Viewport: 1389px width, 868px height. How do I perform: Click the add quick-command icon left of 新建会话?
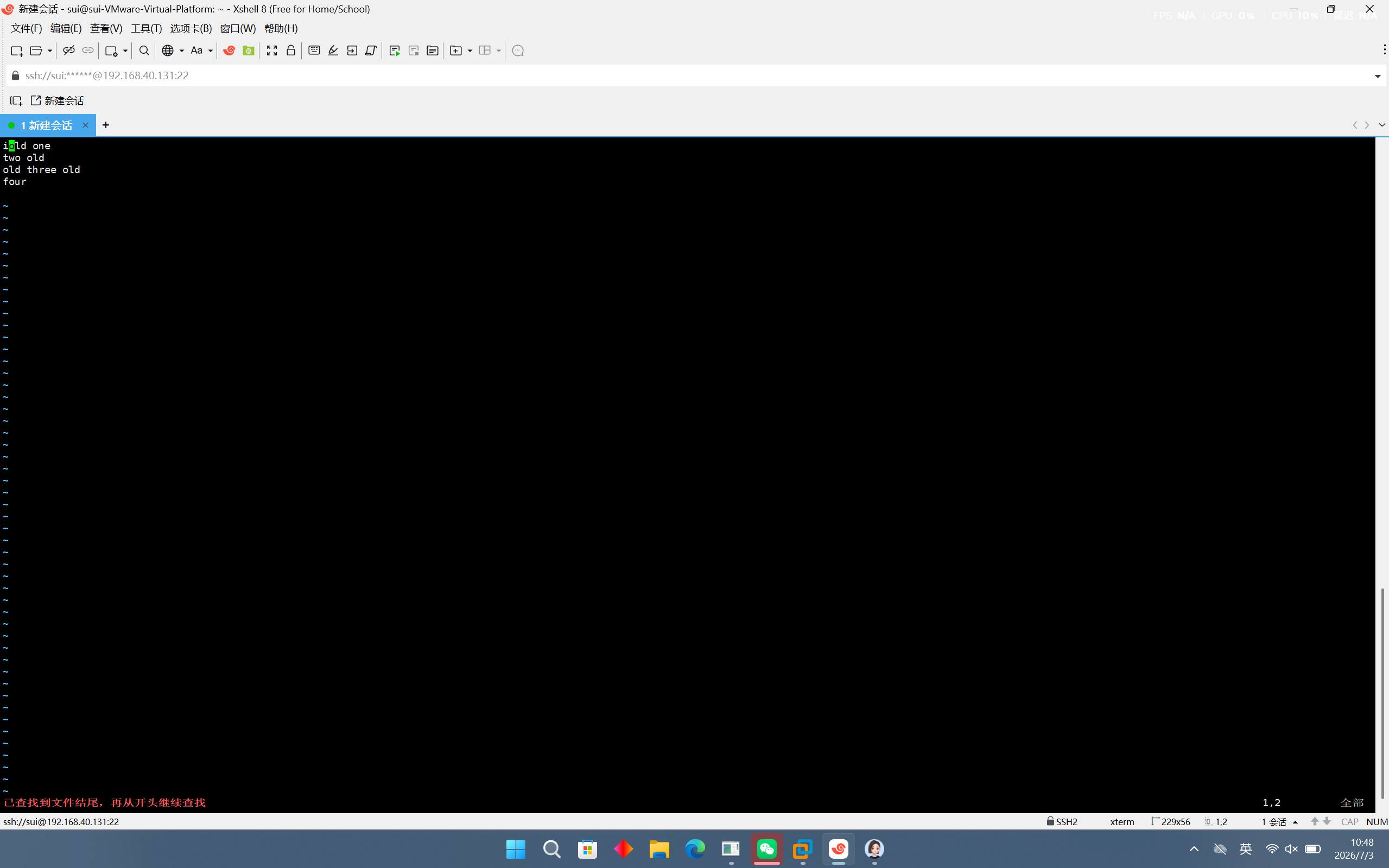16,100
